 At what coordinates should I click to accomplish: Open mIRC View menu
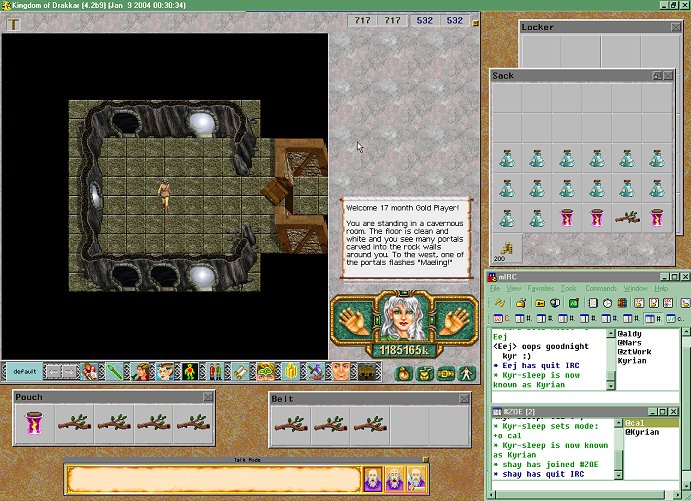click(513, 288)
